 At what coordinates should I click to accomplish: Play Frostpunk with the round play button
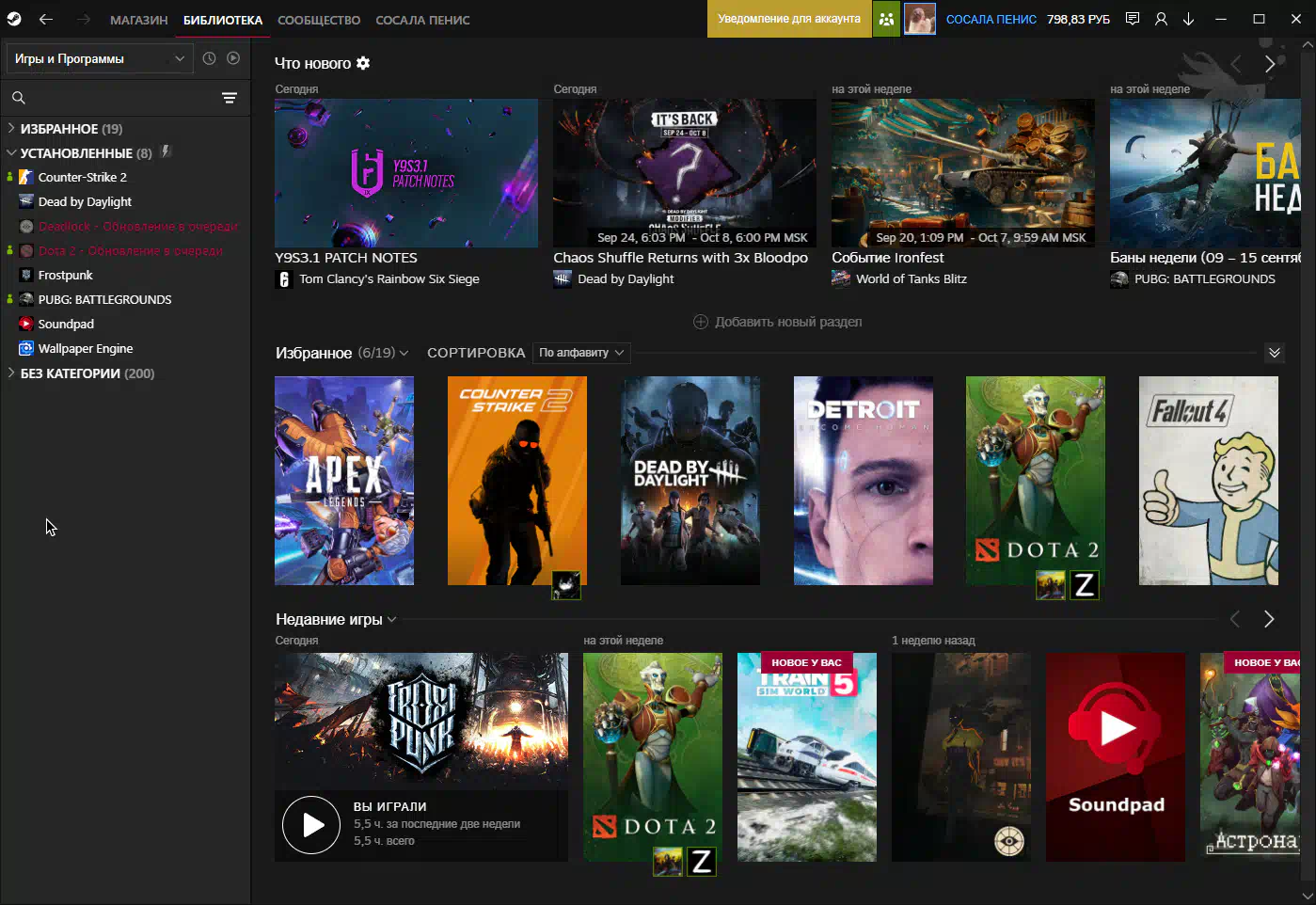click(311, 825)
